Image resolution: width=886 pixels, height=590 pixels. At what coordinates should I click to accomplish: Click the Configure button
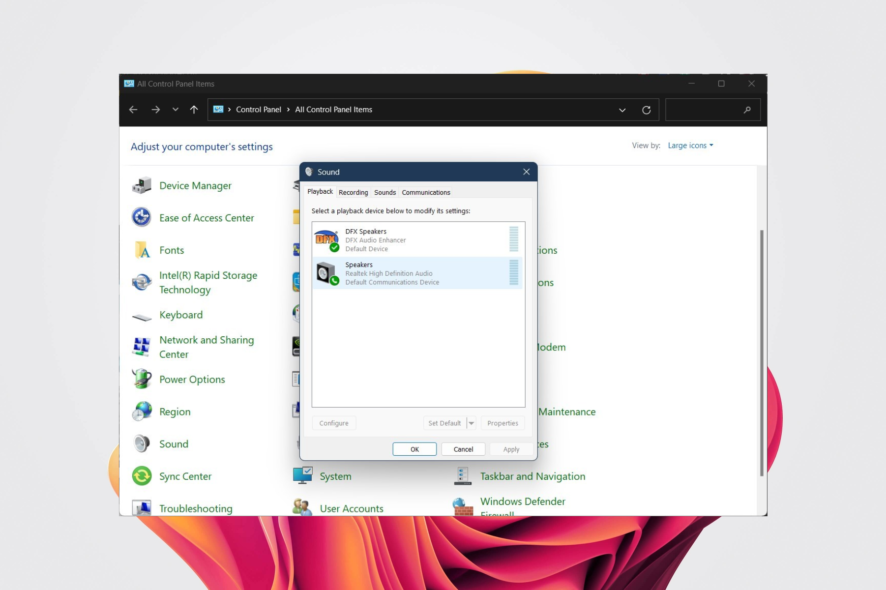tap(334, 423)
